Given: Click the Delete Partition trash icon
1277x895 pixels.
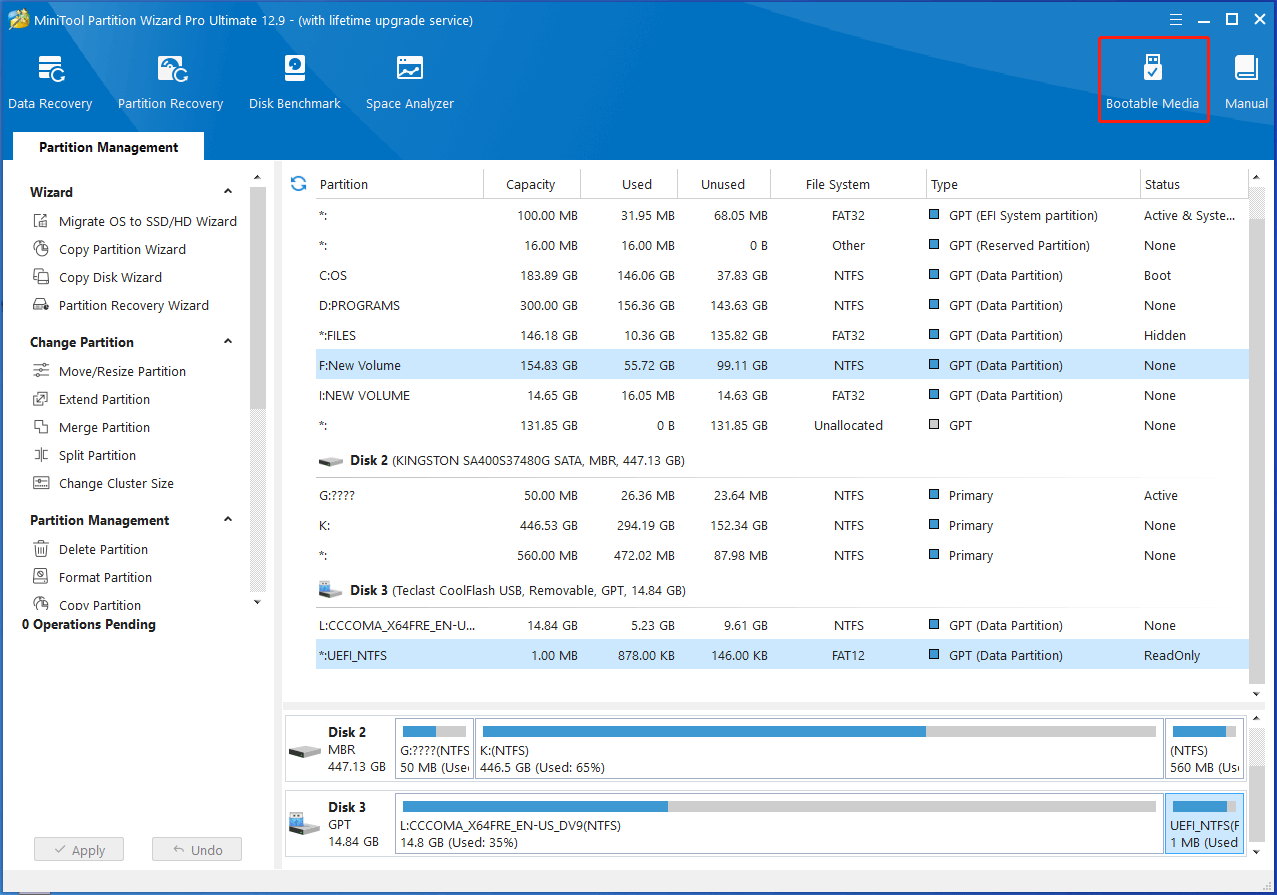Looking at the screenshot, I should [41, 549].
